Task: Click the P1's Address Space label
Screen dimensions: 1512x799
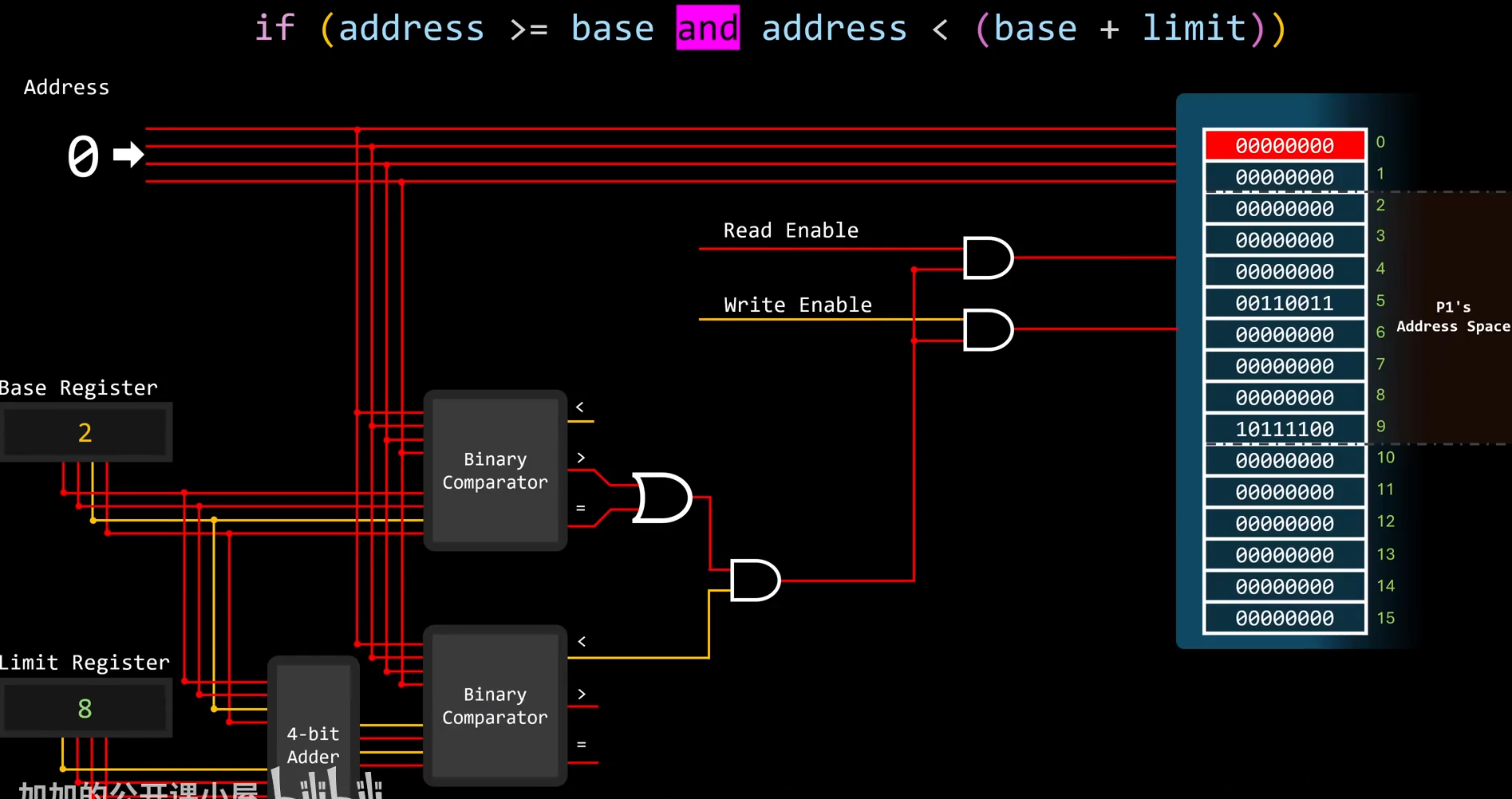Action: (x=1453, y=317)
